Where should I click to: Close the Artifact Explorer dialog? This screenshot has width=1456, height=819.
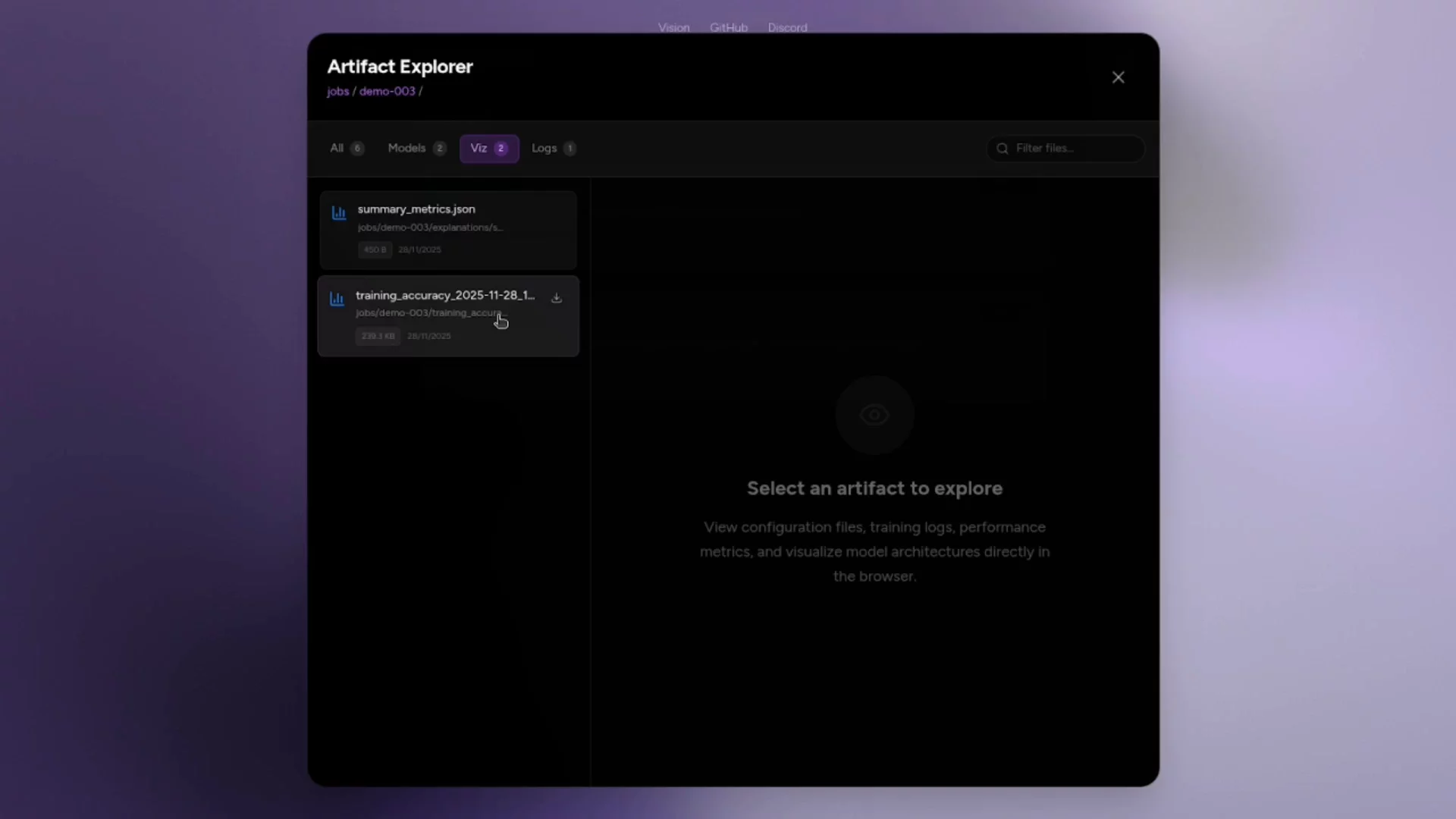click(x=1118, y=77)
